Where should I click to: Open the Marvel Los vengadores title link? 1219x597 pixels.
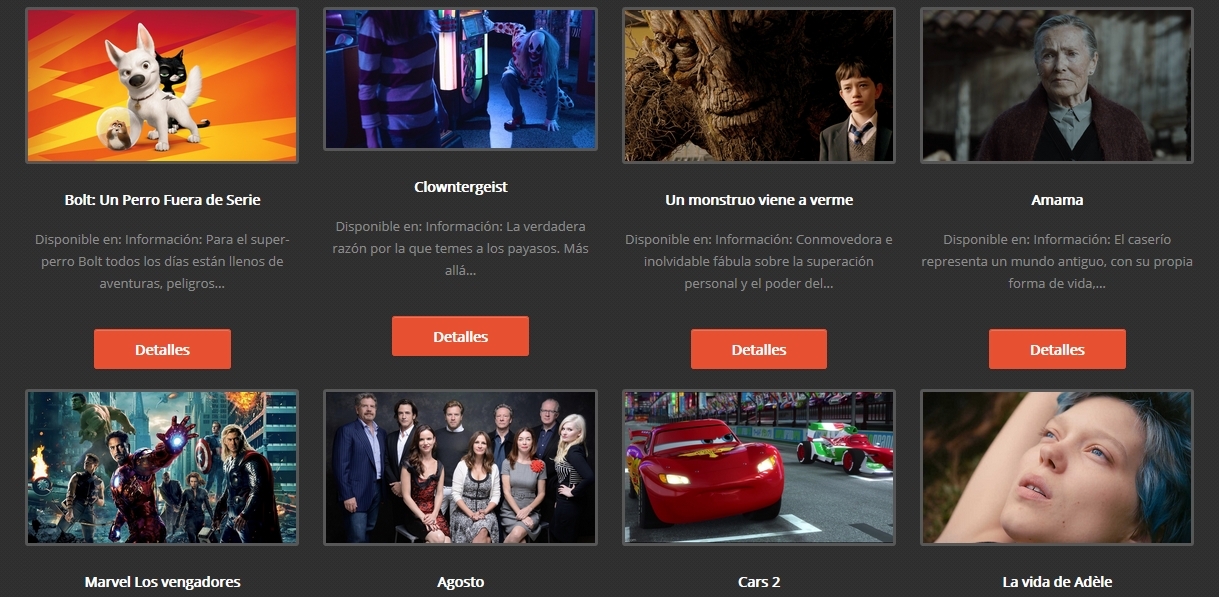point(162,582)
